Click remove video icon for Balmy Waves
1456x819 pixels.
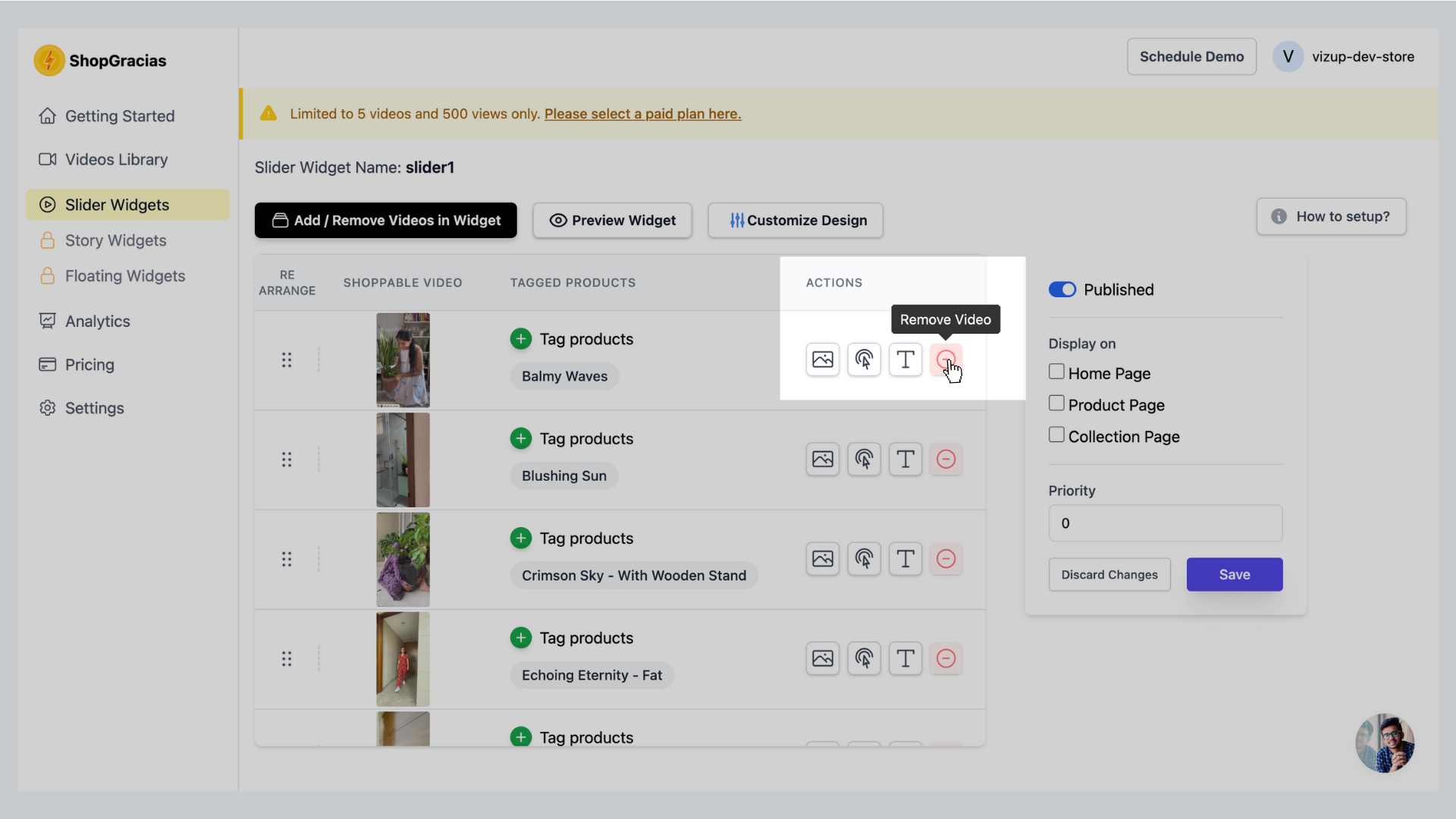point(946,359)
